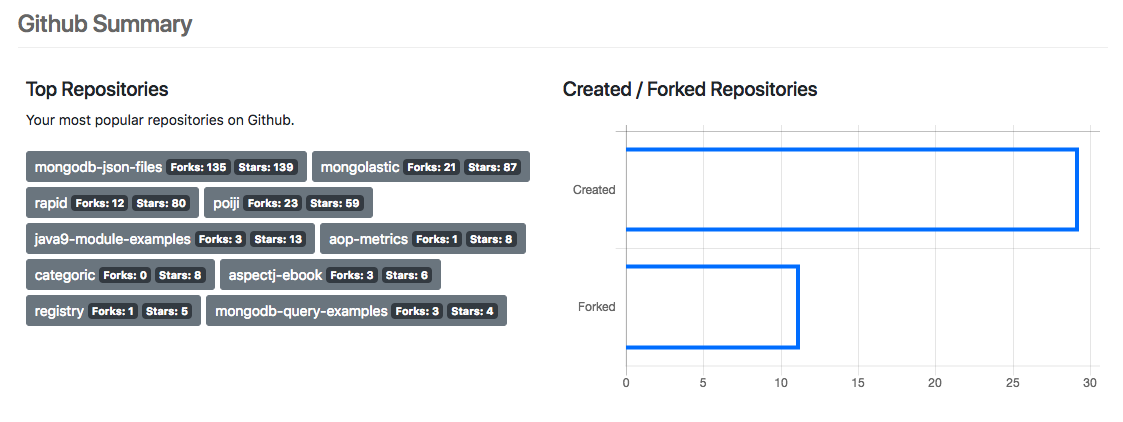Select the Stars: 87 badge on mongolastic

point(493,167)
